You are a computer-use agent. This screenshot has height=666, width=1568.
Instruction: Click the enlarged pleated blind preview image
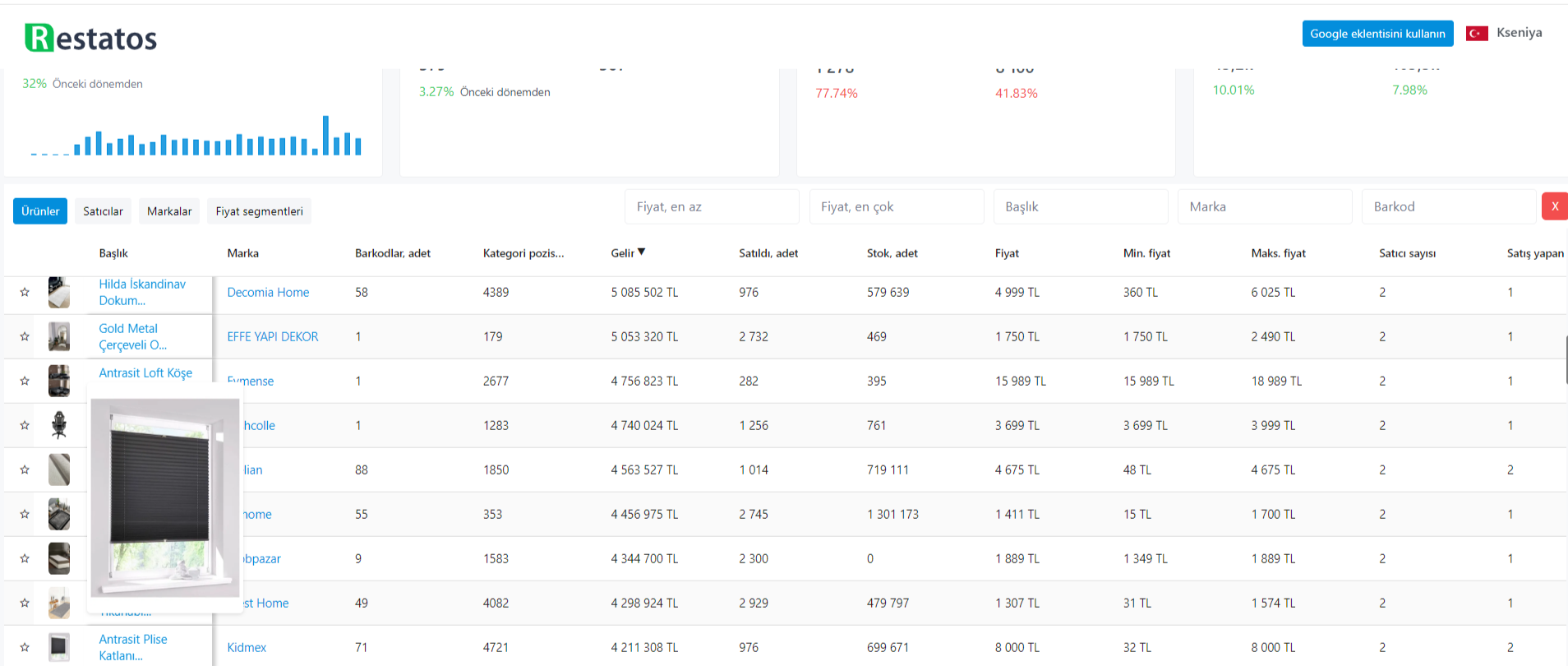point(165,497)
